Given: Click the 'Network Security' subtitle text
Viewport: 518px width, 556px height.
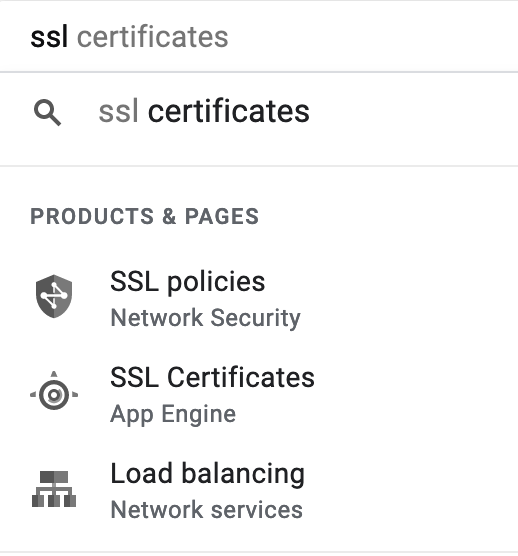Looking at the screenshot, I should point(206,318).
